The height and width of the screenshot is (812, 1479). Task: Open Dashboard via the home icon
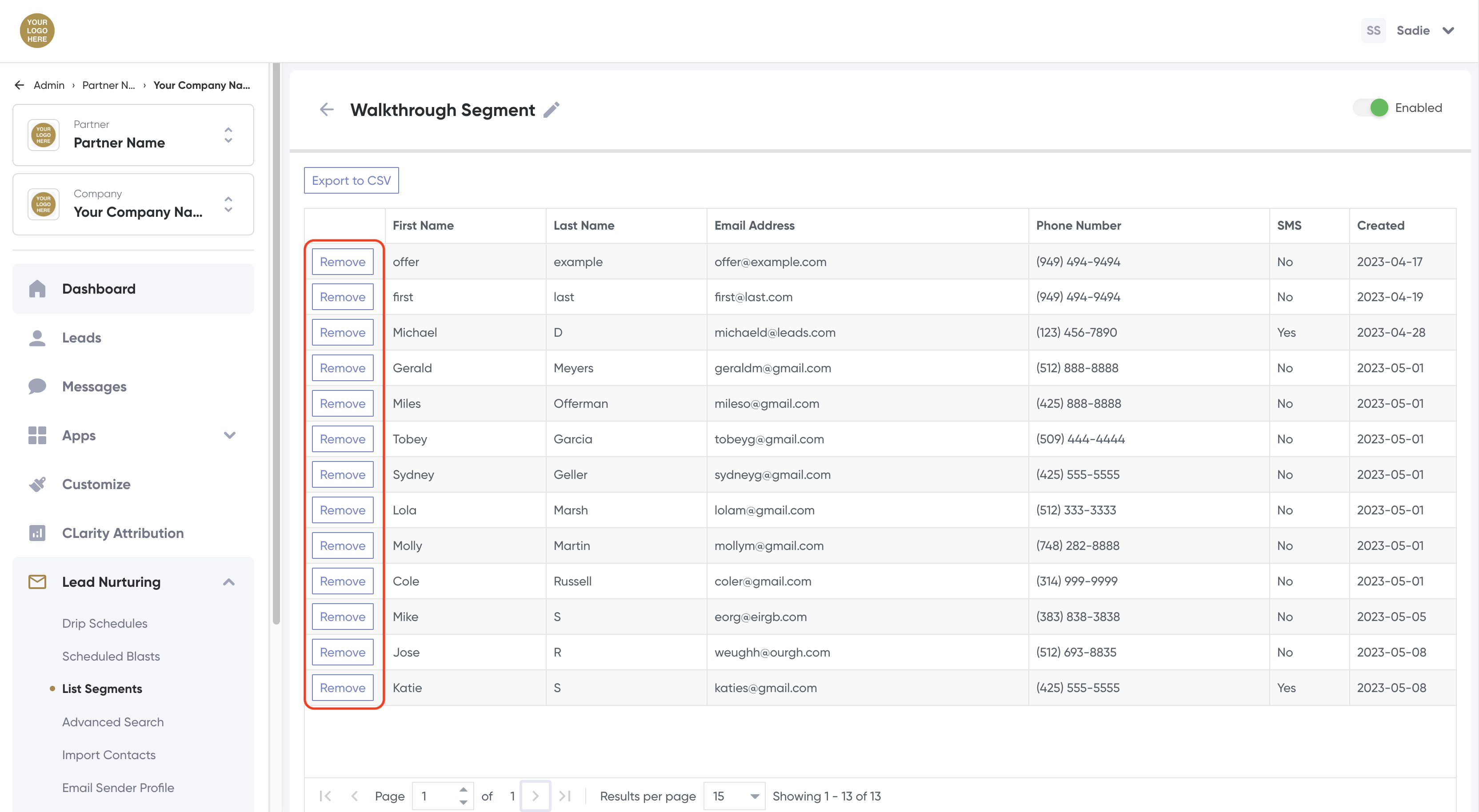(37, 289)
